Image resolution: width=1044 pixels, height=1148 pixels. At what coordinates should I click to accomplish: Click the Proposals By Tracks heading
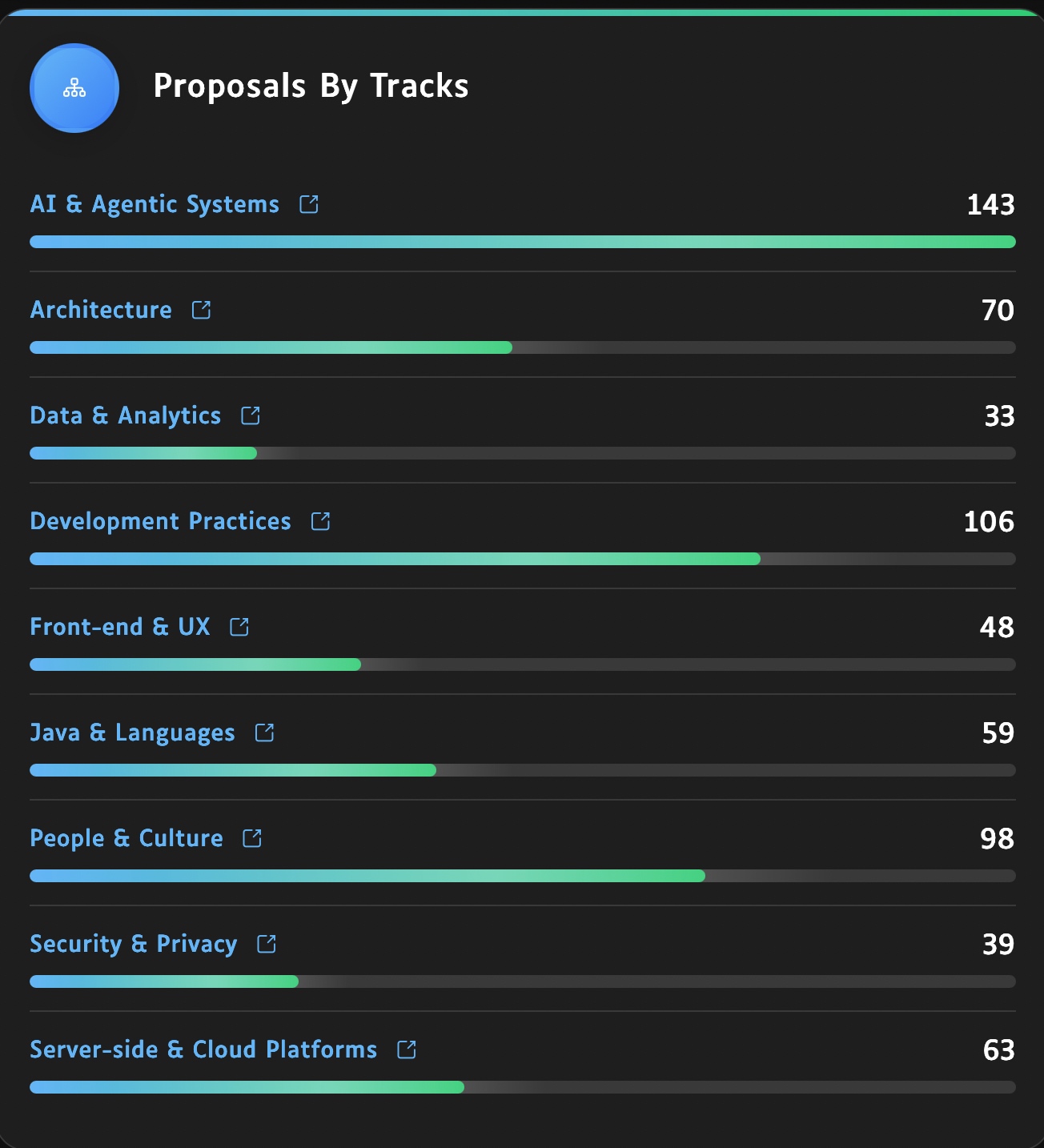(311, 86)
